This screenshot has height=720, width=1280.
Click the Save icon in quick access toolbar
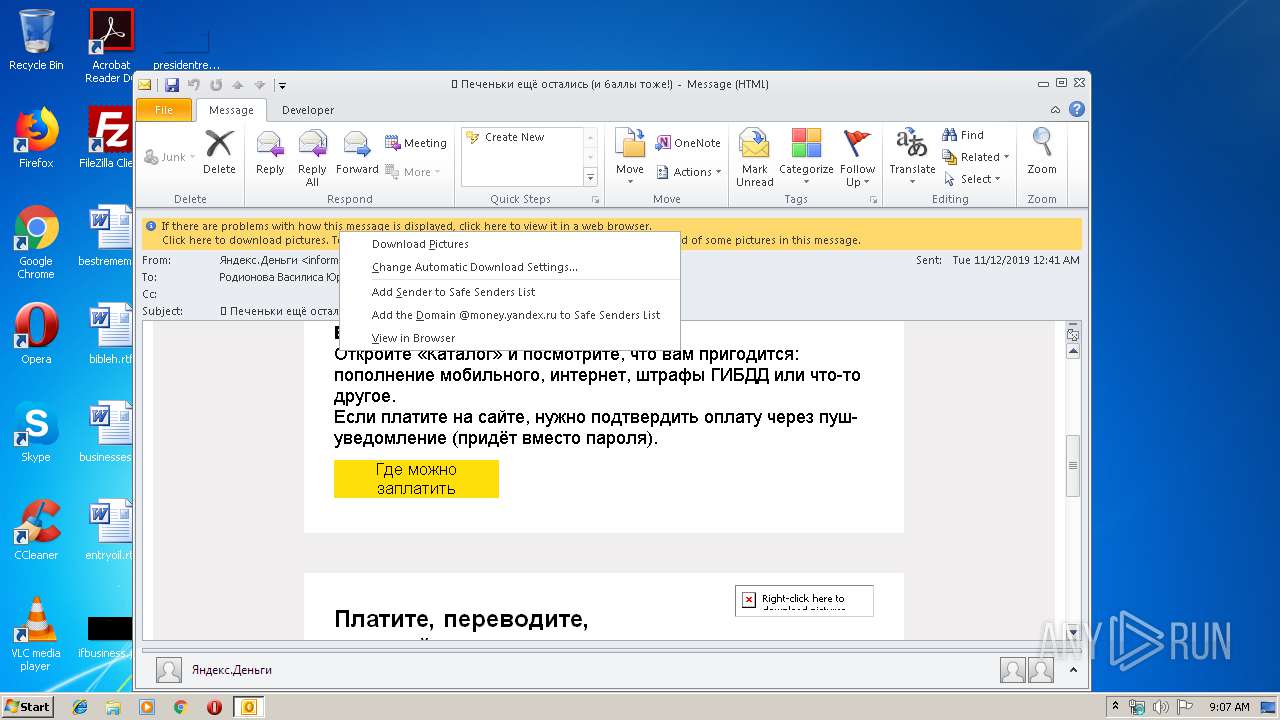172,85
